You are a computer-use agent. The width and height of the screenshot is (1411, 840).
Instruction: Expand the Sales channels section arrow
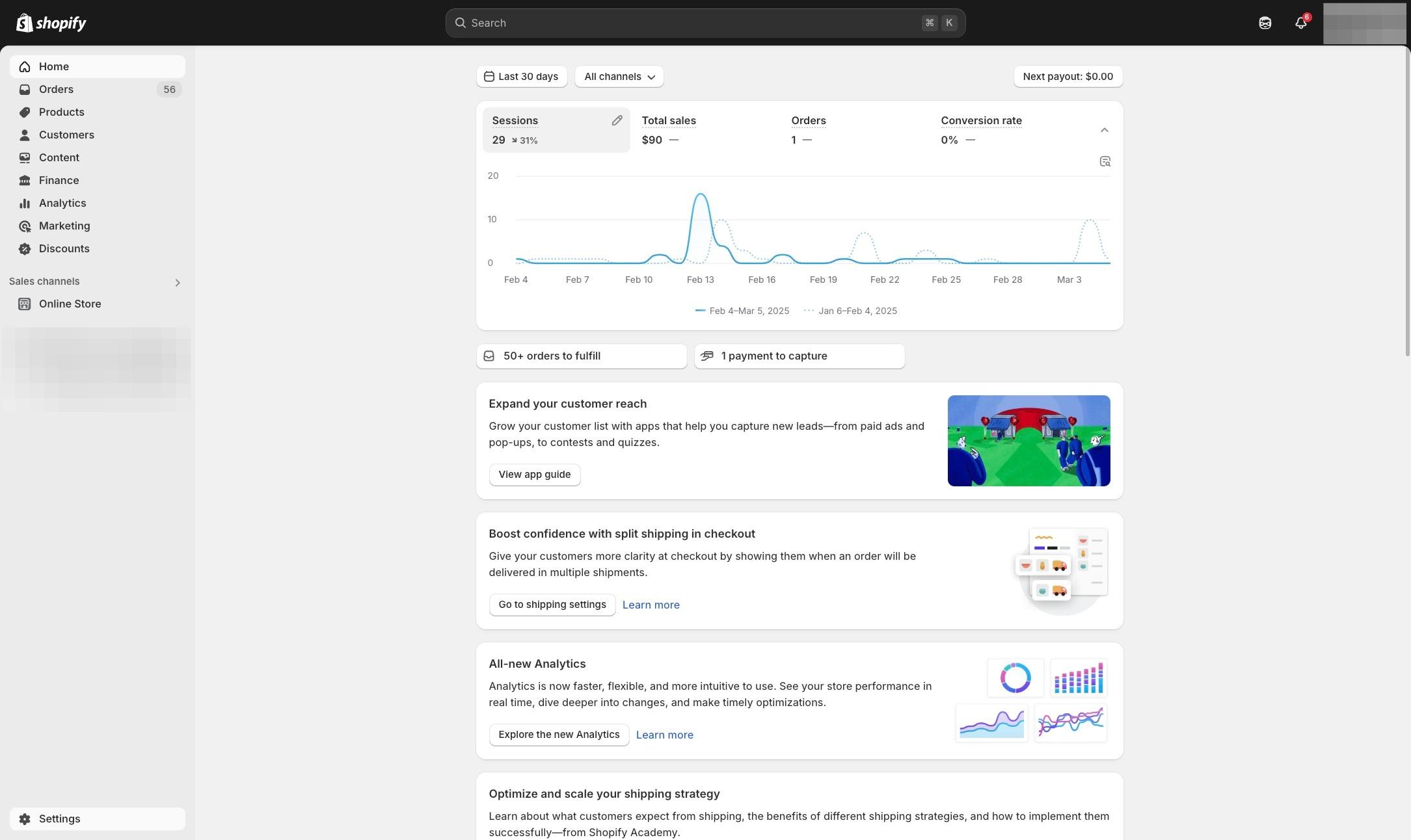(177, 282)
